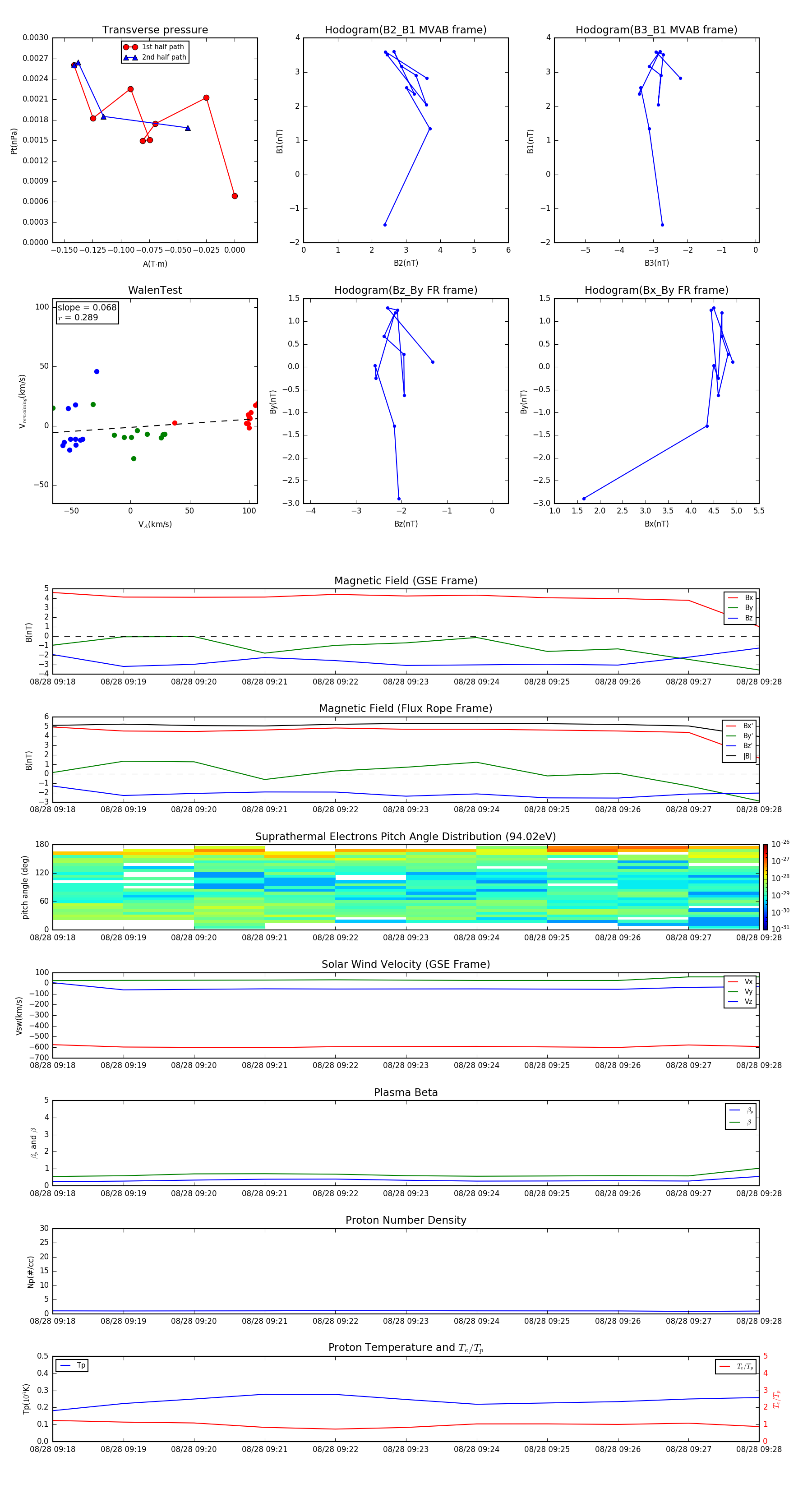The width and height of the screenshot is (812, 1489).
Task: Select "Vy" in solar wind legend
Action: point(741,992)
